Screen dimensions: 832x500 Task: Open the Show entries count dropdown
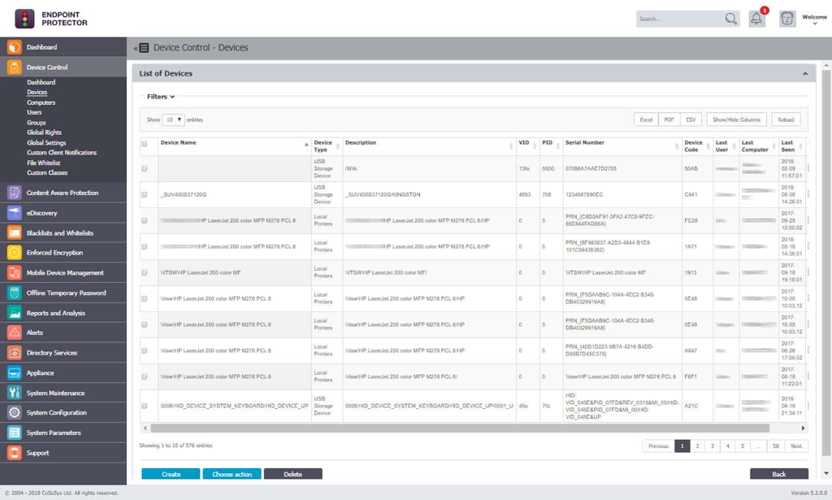click(174, 119)
